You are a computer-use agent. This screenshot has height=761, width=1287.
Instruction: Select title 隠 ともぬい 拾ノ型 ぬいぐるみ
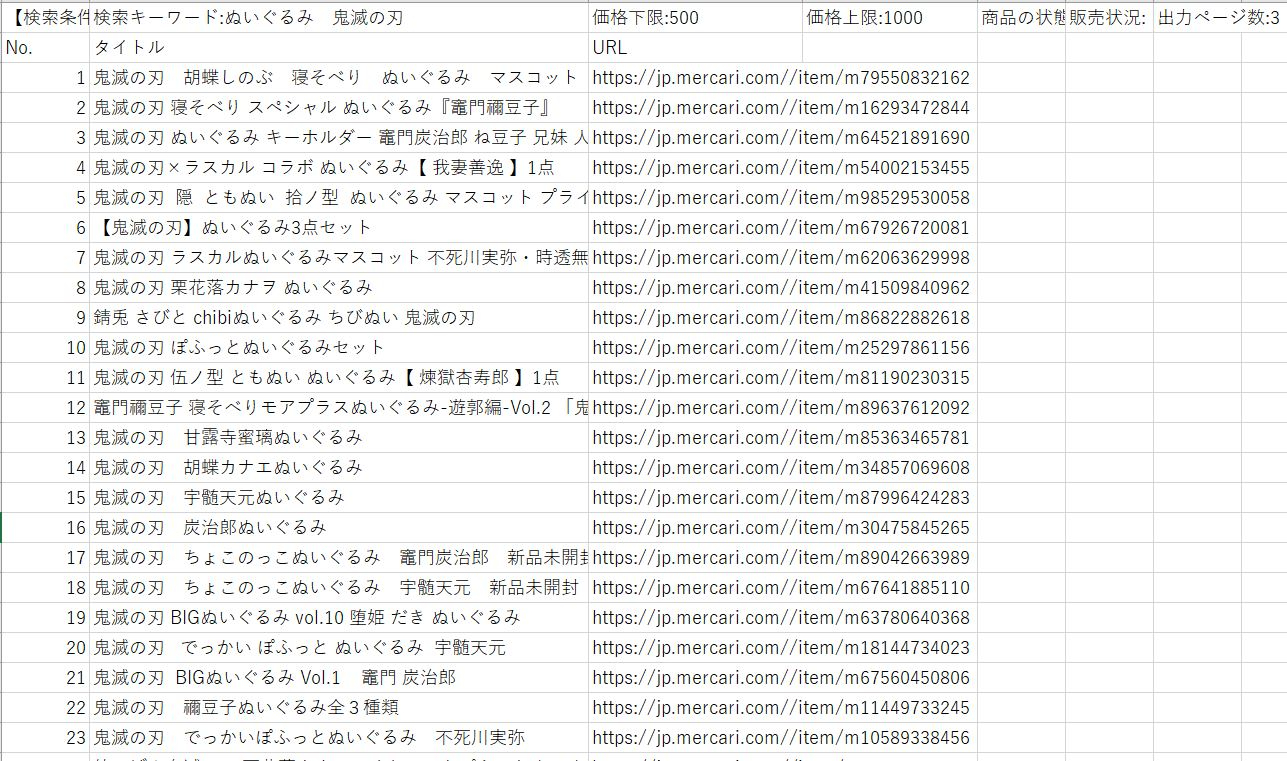tap(339, 197)
